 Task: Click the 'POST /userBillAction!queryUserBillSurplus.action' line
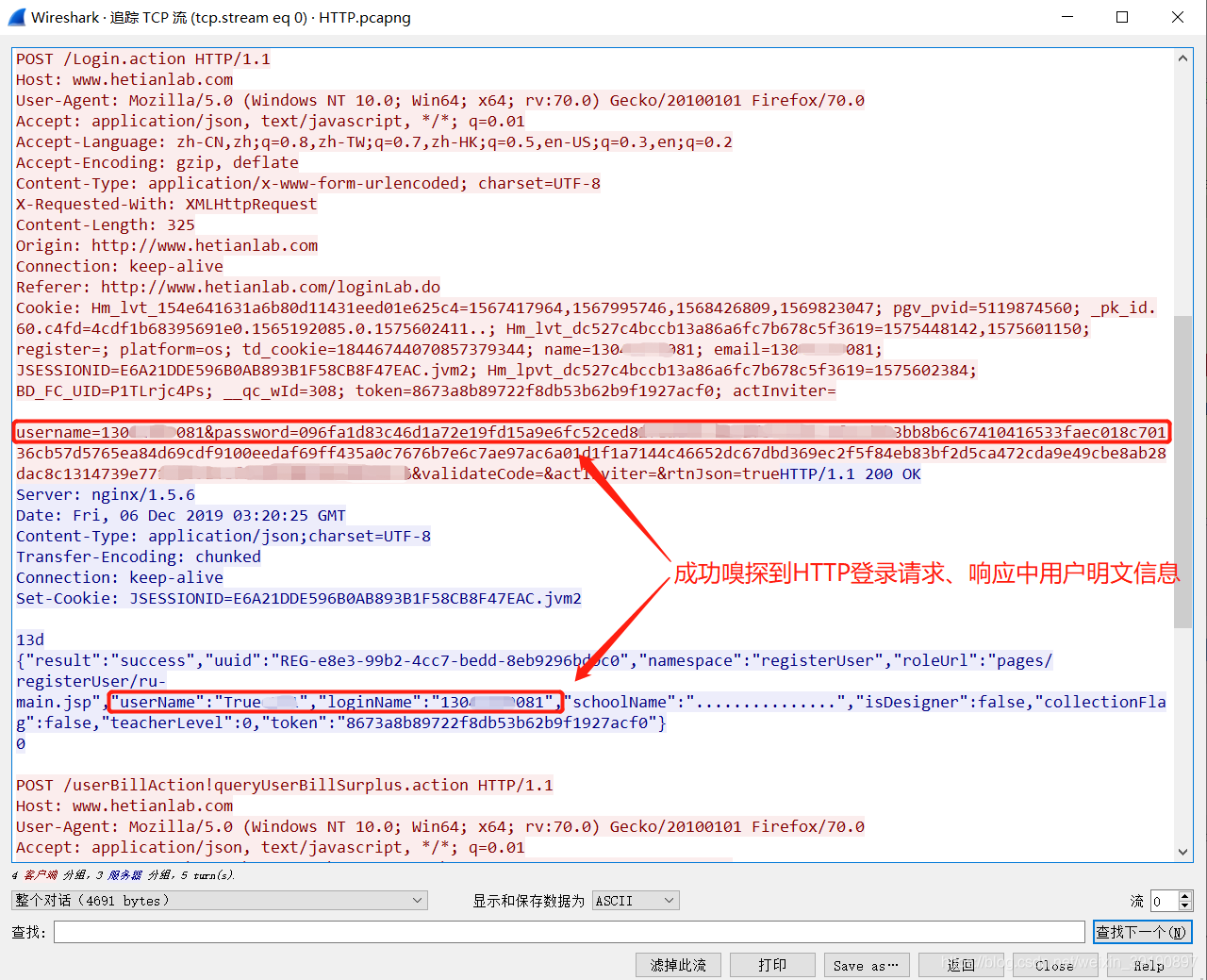(x=285, y=785)
